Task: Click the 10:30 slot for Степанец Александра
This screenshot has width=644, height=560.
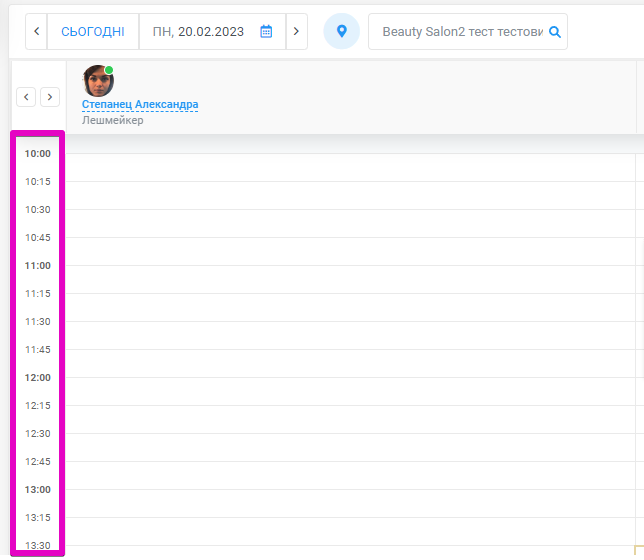Action: click(351, 224)
